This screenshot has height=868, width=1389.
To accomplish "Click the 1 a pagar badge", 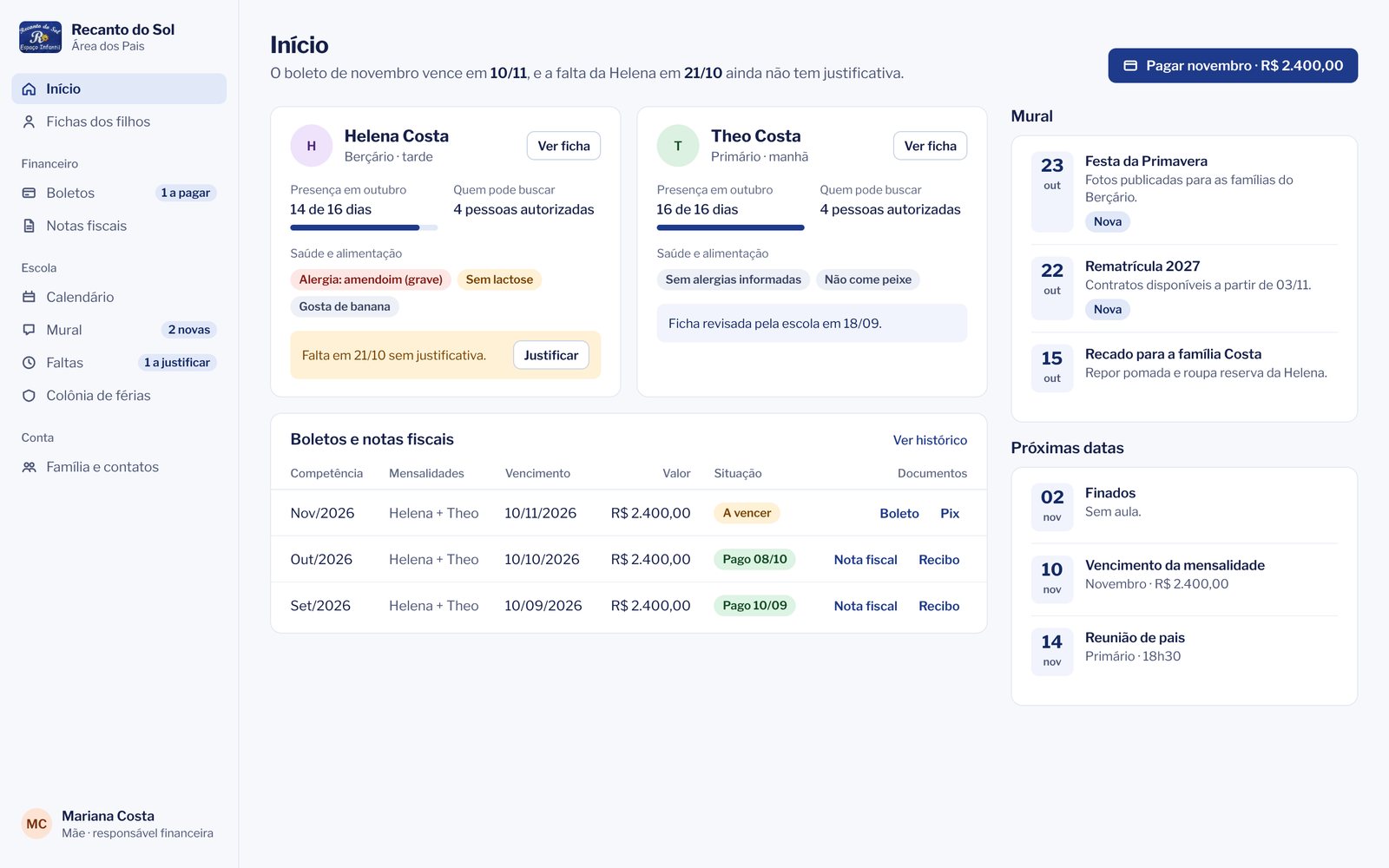I will click(186, 193).
